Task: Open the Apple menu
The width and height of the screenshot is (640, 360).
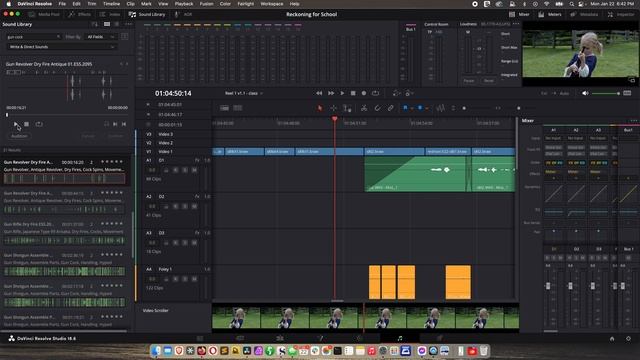Action: point(8,4)
